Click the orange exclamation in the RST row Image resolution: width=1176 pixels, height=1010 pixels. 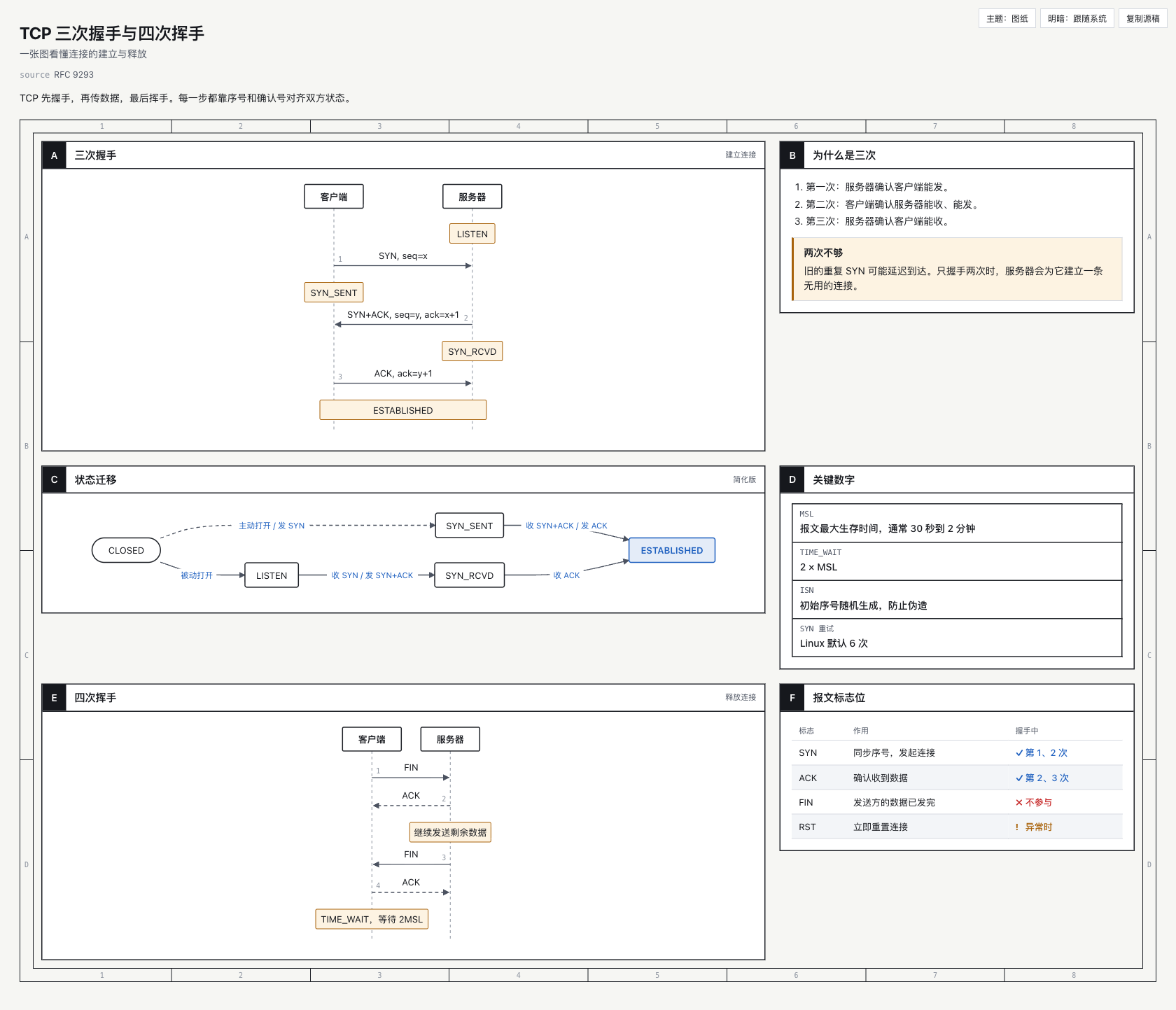tap(1017, 827)
